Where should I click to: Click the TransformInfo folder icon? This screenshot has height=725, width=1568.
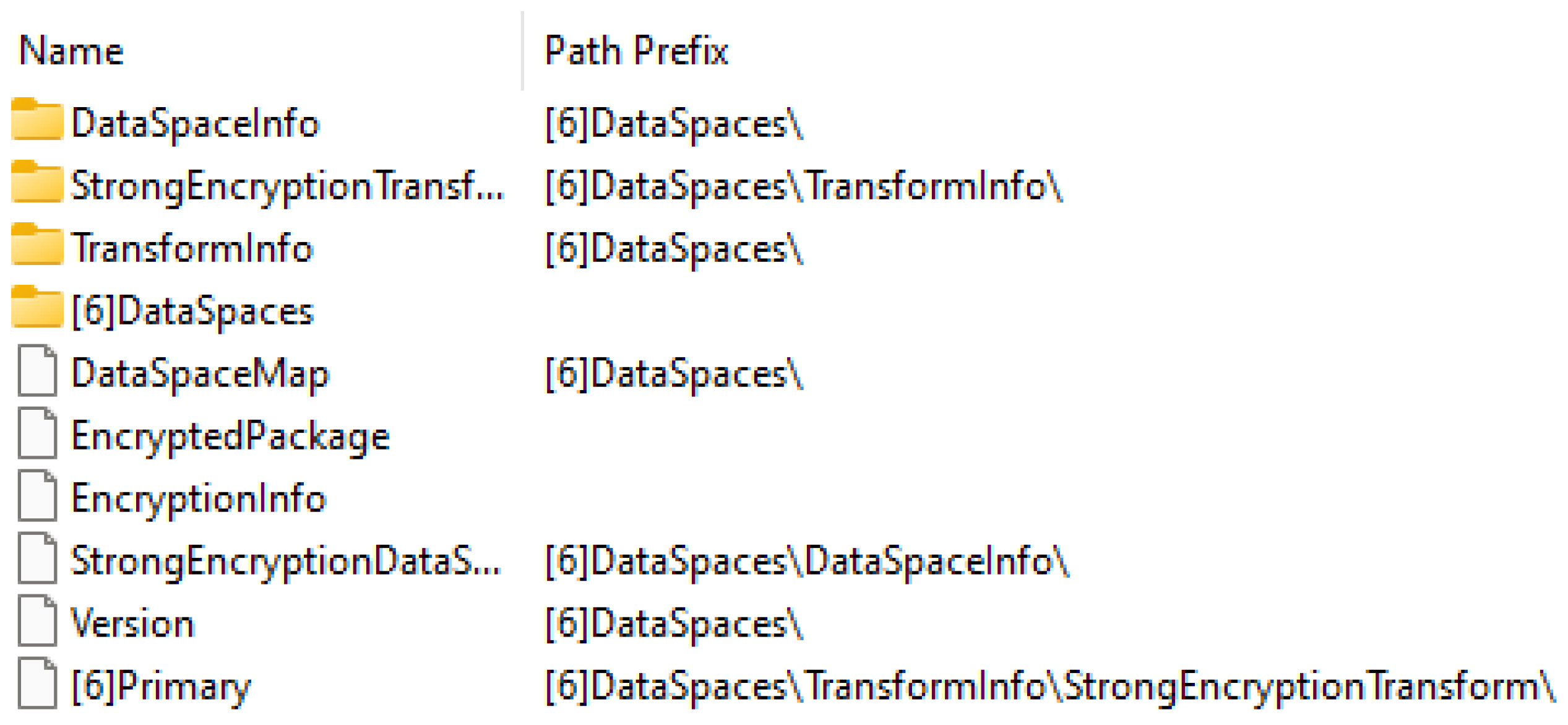[37, 245]
